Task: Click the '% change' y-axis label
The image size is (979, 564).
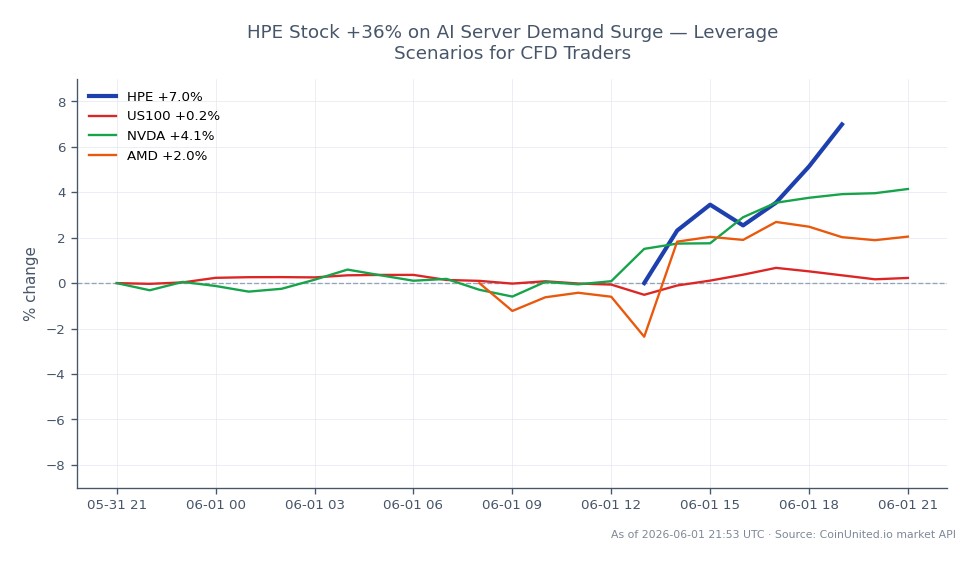Action: (29, 284)
